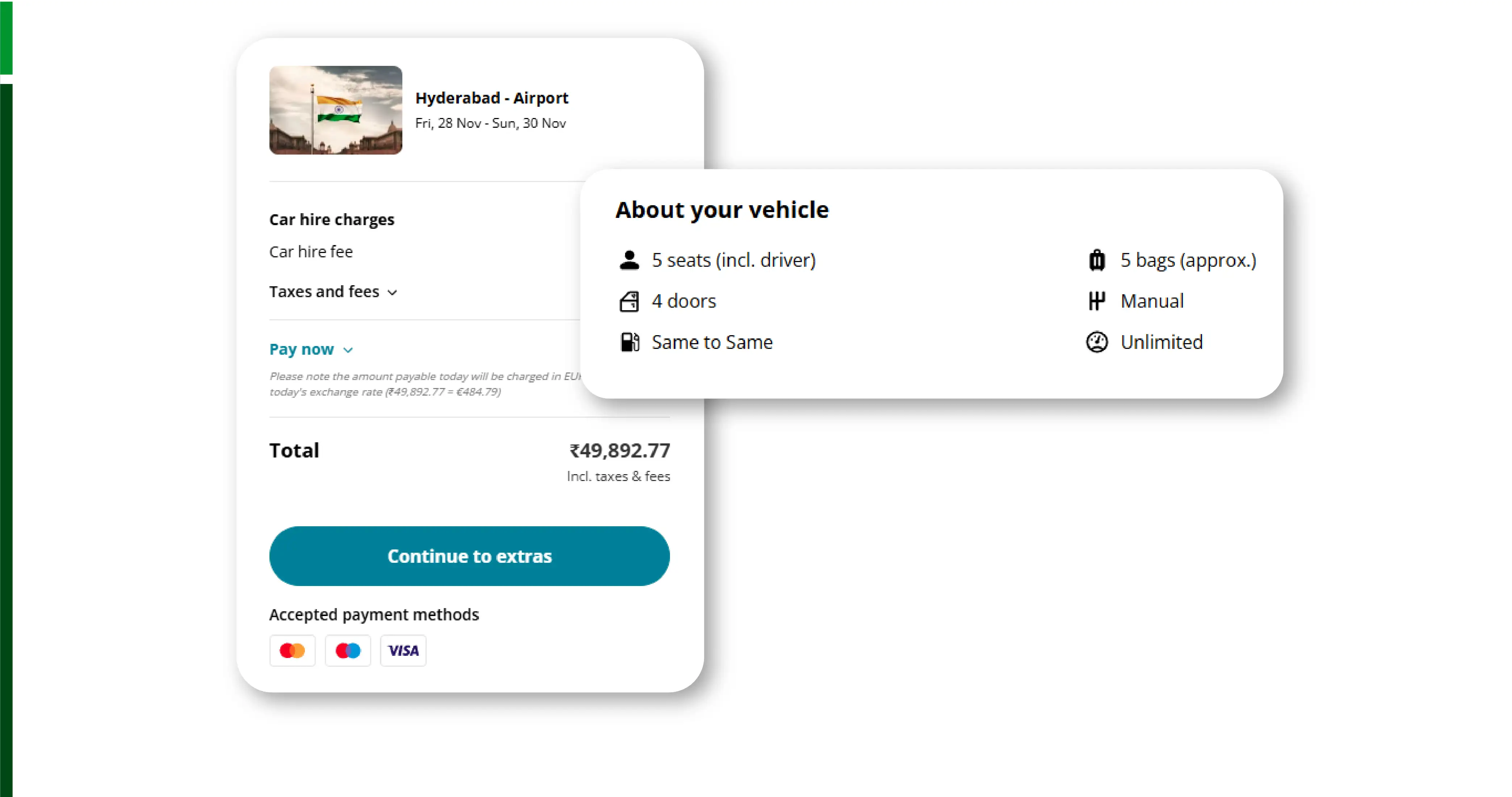This screenshot has height=797, width=1512.
Task: Click the Hyderabad - Airport title
Action: 491,98
